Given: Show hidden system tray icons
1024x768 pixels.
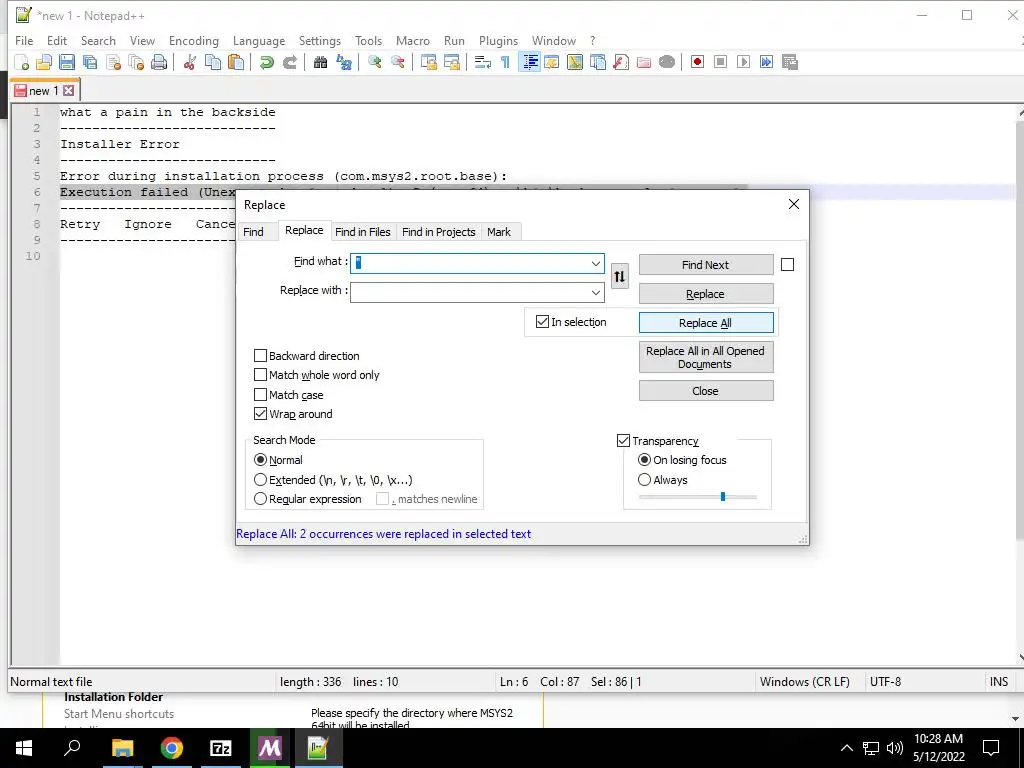Looking at the screenshot, I should (846, 748).
